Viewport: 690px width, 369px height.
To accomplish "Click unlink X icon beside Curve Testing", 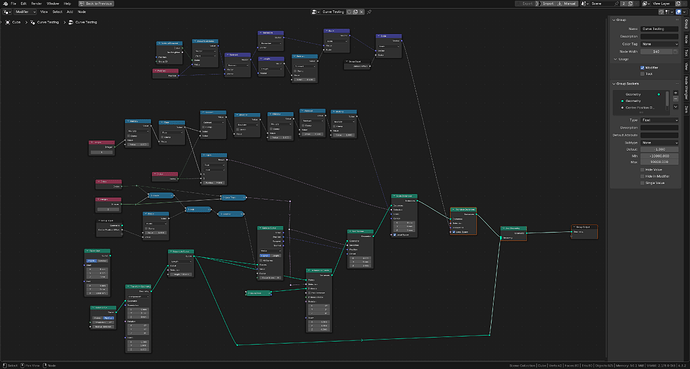I will 361,12.
